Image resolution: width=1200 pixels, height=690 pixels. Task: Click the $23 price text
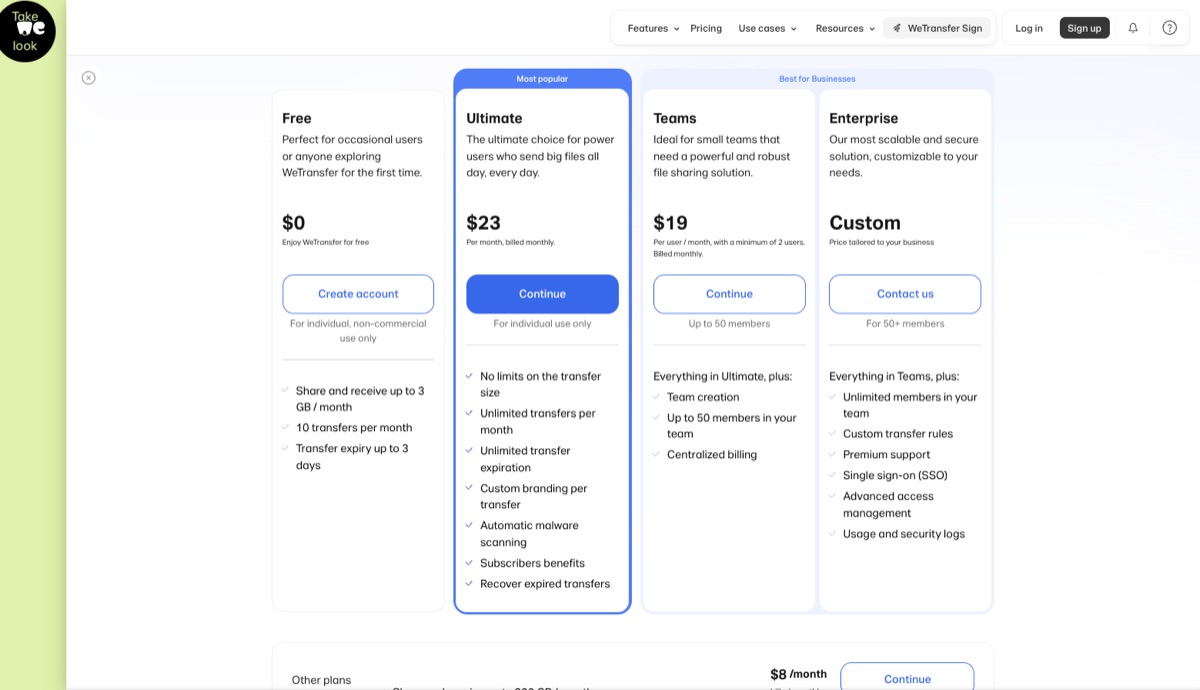pyautogui.click(x=483, y=223)
